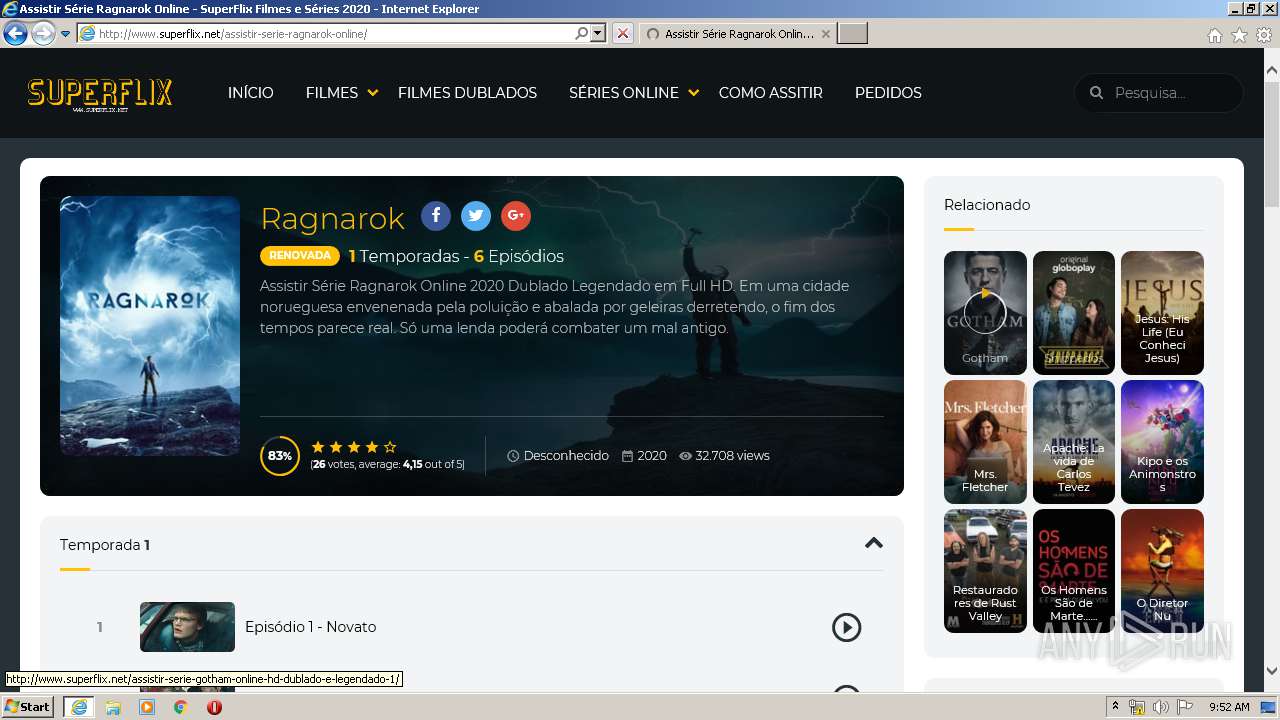Image resolution: width=1280 pixels, height=720 pixels.
Task: Open Internet Explorer from the taskbar
Action: [79, 707]
